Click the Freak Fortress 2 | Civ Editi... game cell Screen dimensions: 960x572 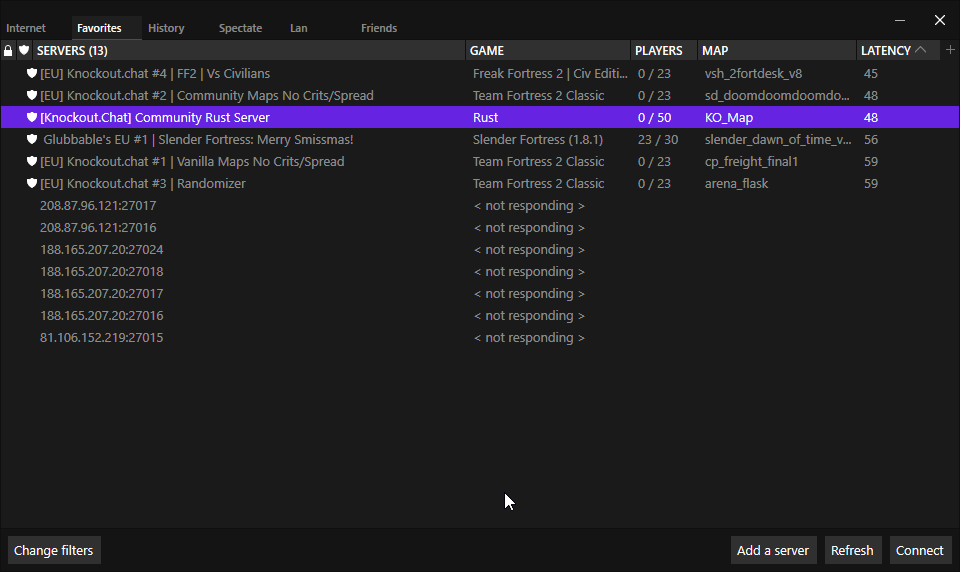click(550, 73)
